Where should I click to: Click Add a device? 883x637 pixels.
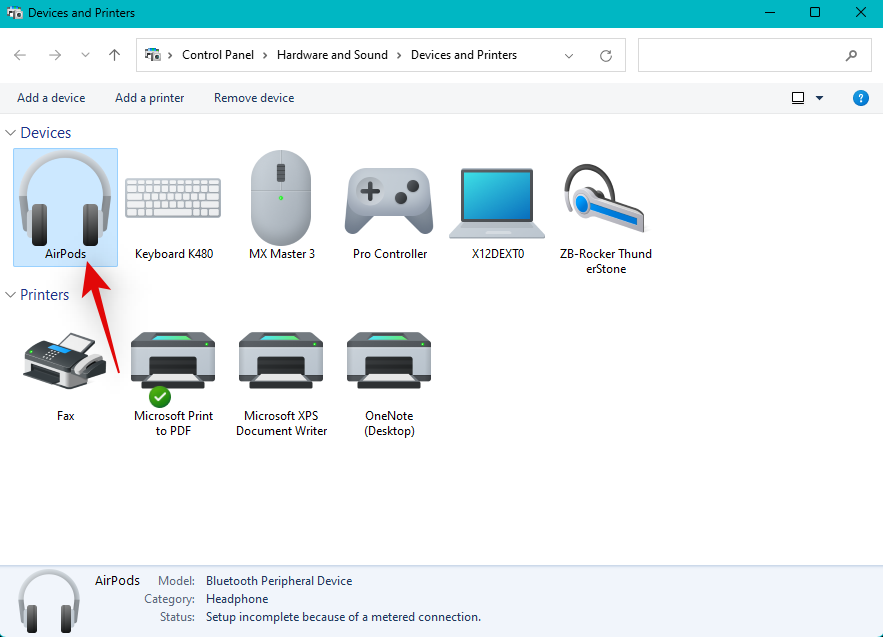coord(51,98)
